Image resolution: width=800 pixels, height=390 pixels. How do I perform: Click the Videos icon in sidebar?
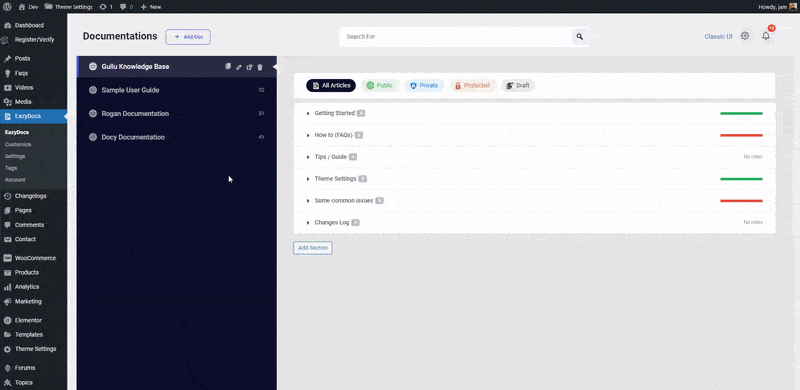[x=8, y=87]
